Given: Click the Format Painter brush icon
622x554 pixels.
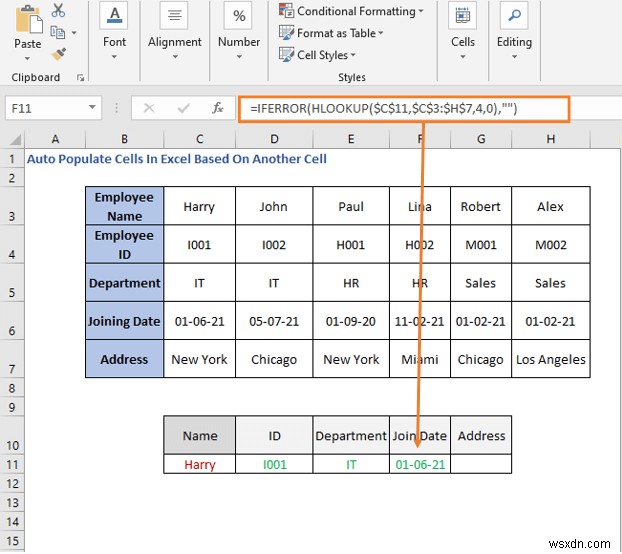Looking at the screenshot, I should tap(58, 54).
